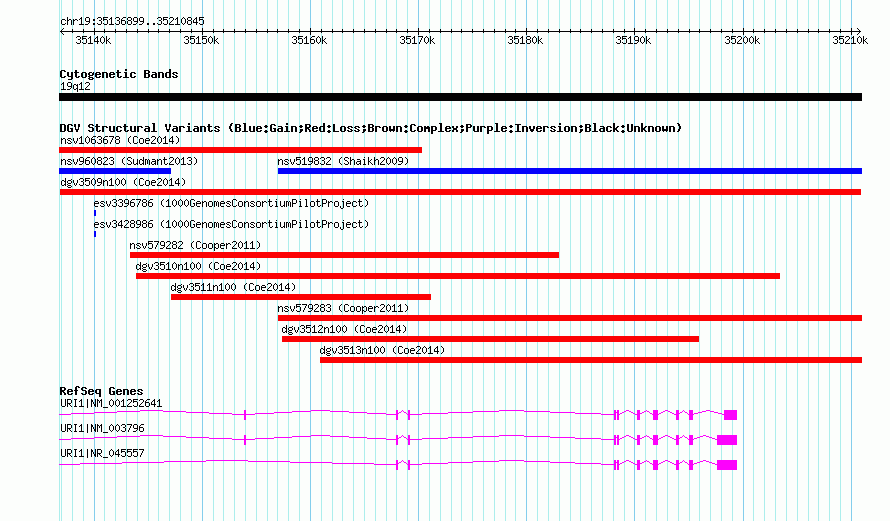Viewport: 890px width, 521px height.
Task: Click the blue gain bar for nsv519832
Action: tap(570, 171)
